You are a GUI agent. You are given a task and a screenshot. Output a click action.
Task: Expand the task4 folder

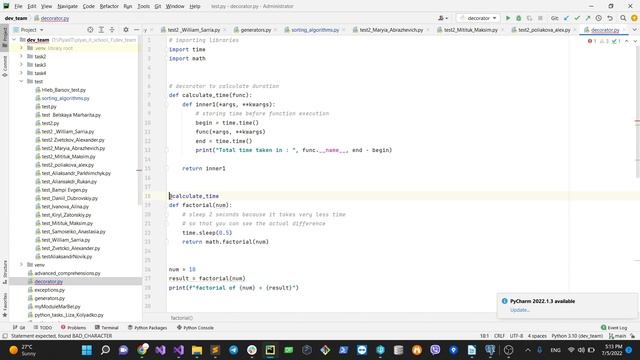tap(22, 73)
